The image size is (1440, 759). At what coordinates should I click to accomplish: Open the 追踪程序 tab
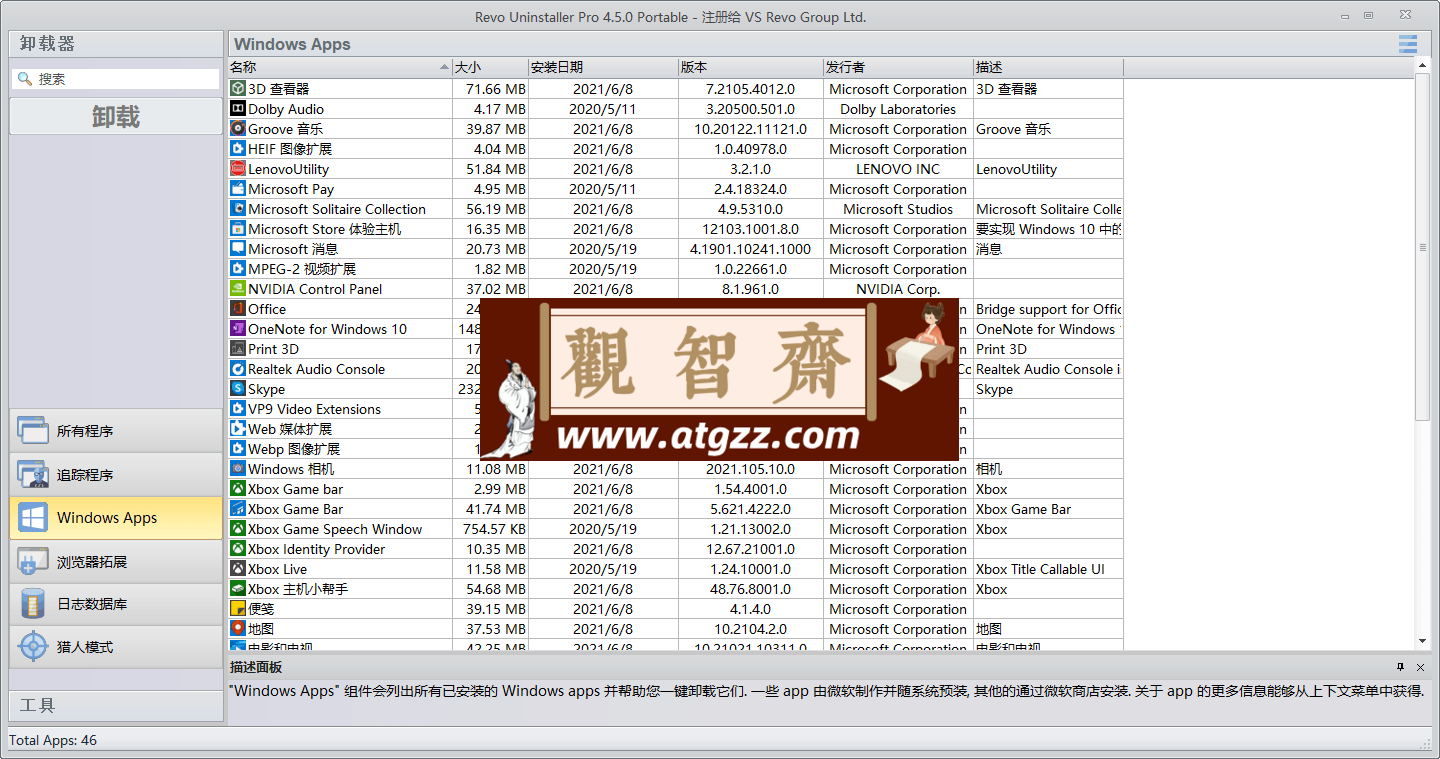pos(116,475)
